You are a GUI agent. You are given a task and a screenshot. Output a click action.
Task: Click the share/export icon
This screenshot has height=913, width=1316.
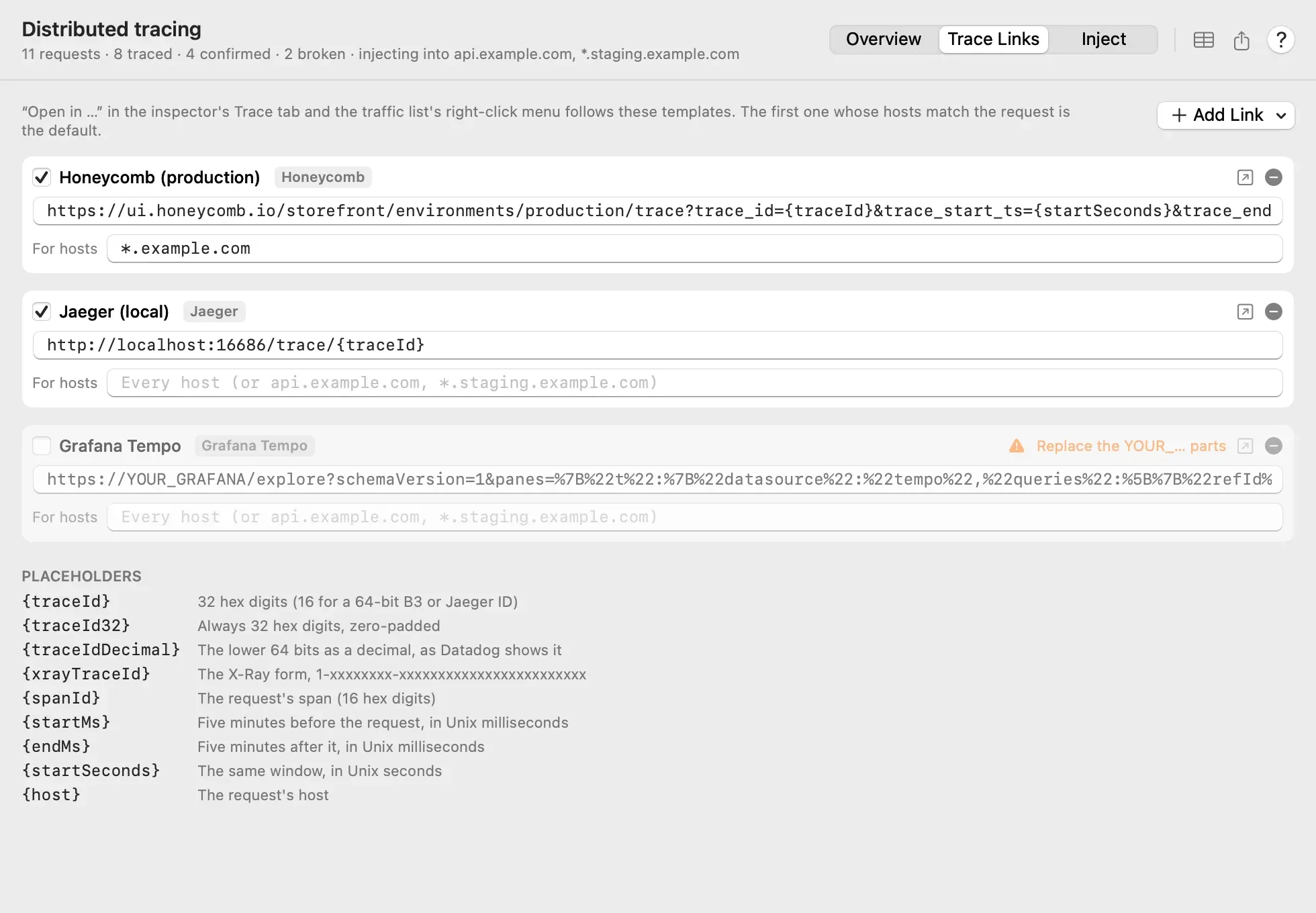(1241, 40)
